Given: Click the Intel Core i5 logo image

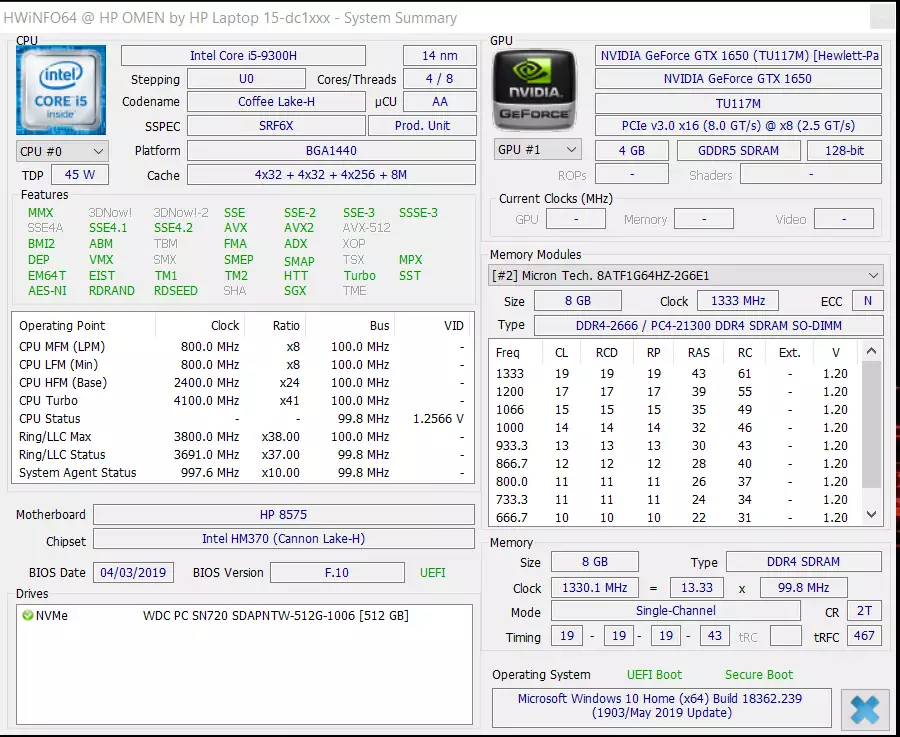Looking at the screenshot, I should coord(61,90).
